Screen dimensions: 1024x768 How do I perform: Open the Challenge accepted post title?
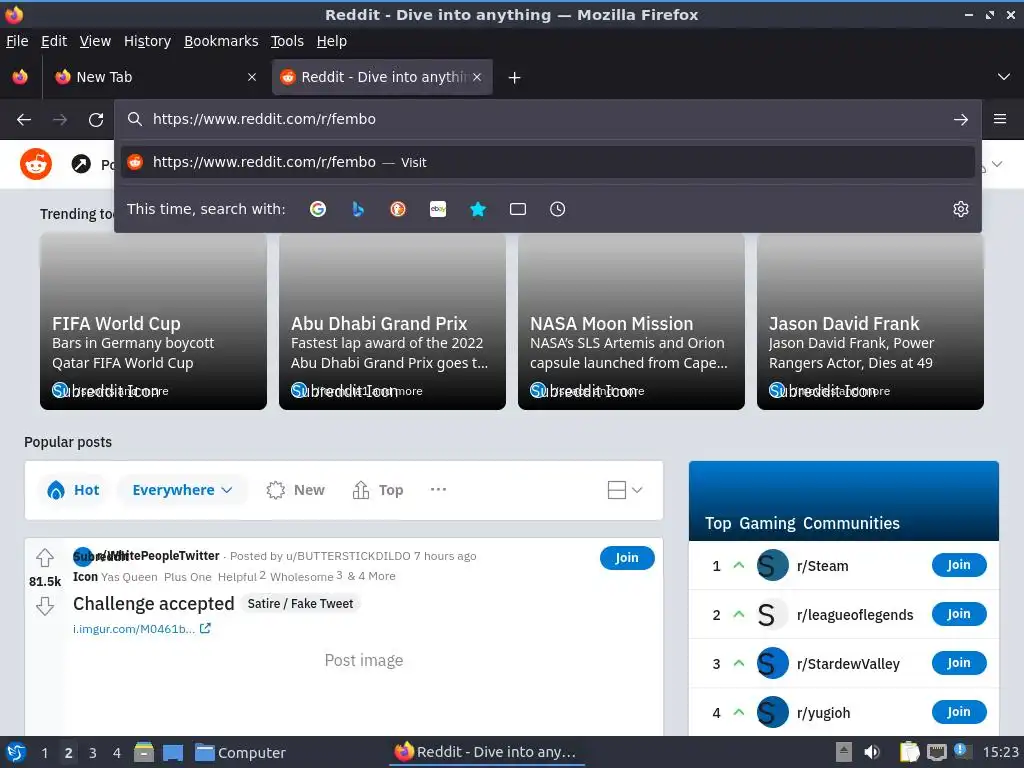pos(153,604)
